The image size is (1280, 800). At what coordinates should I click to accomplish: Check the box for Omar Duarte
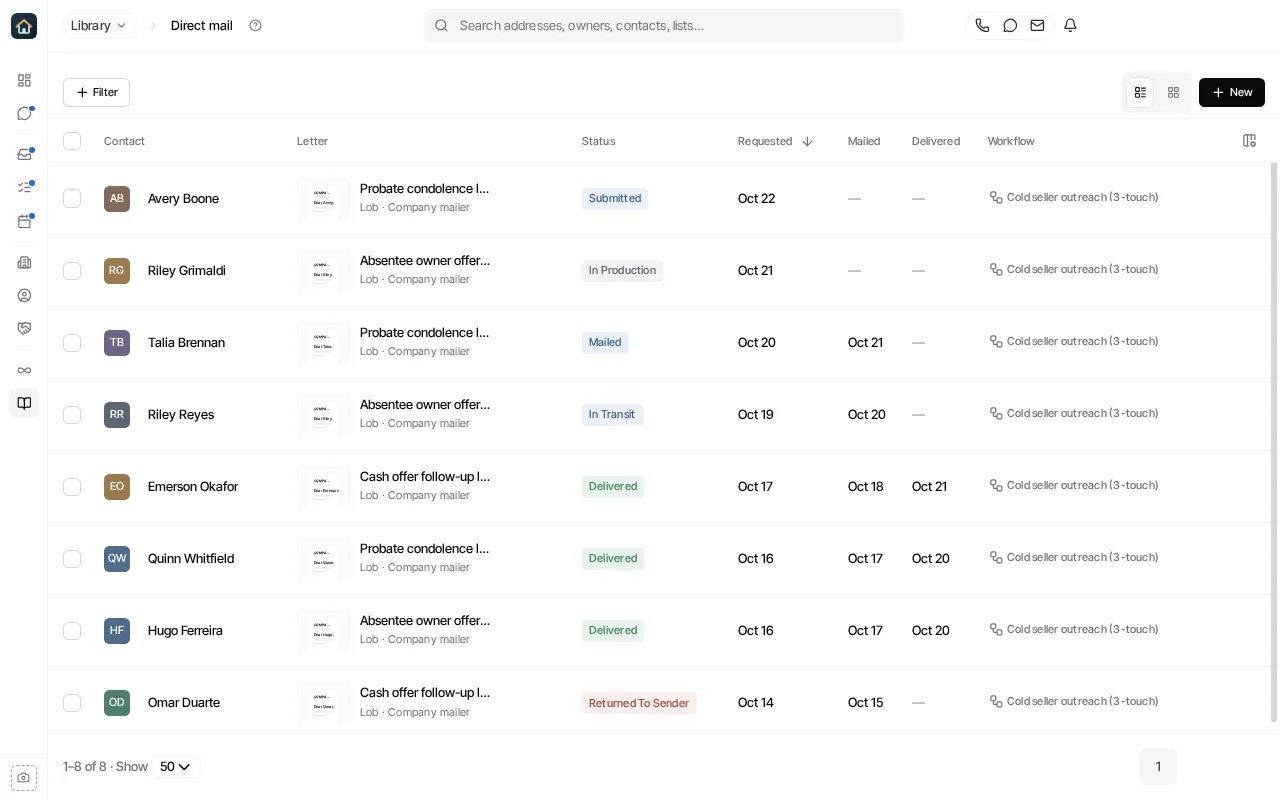72,702
